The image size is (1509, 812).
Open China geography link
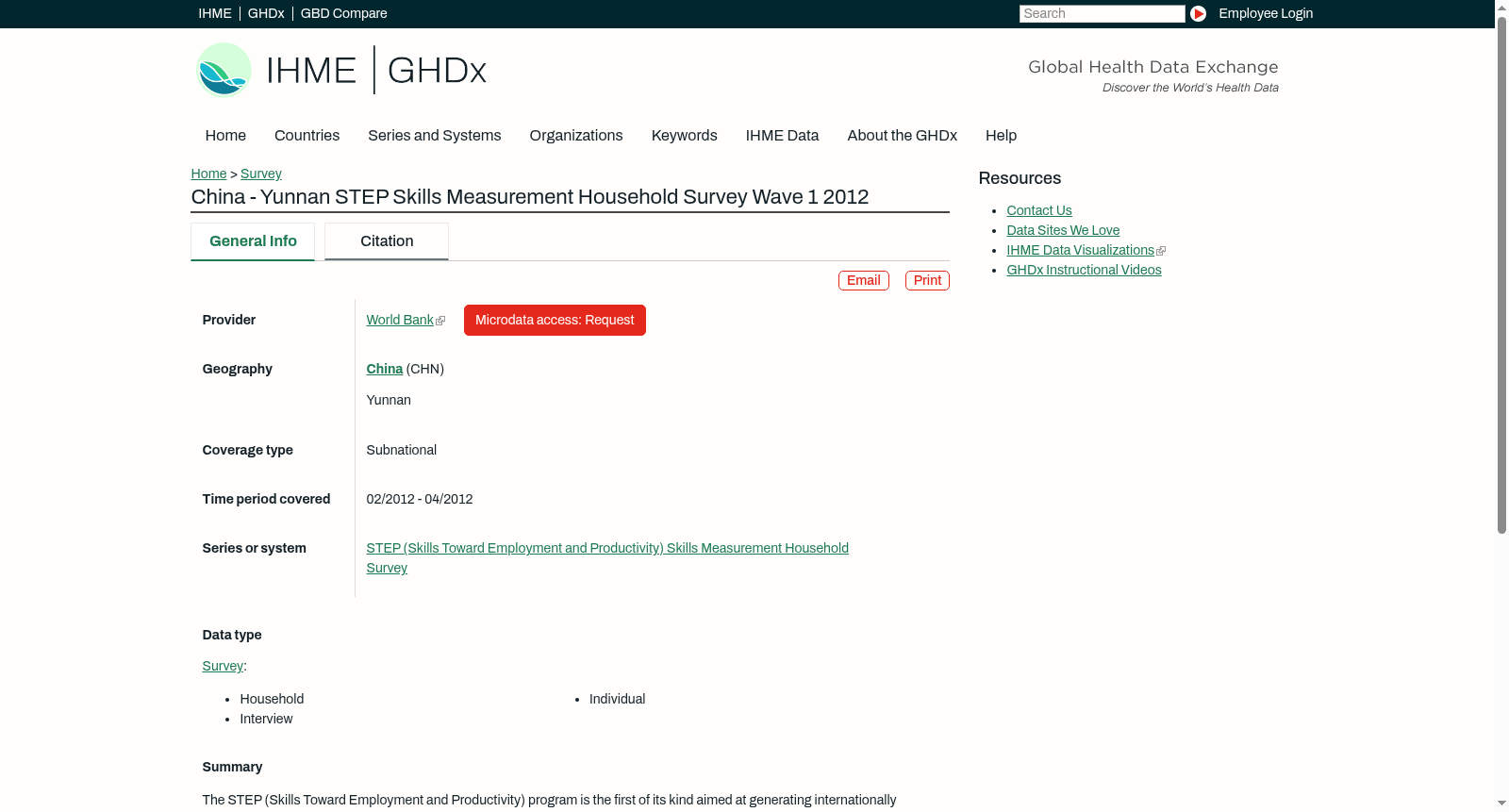[384, 370]
